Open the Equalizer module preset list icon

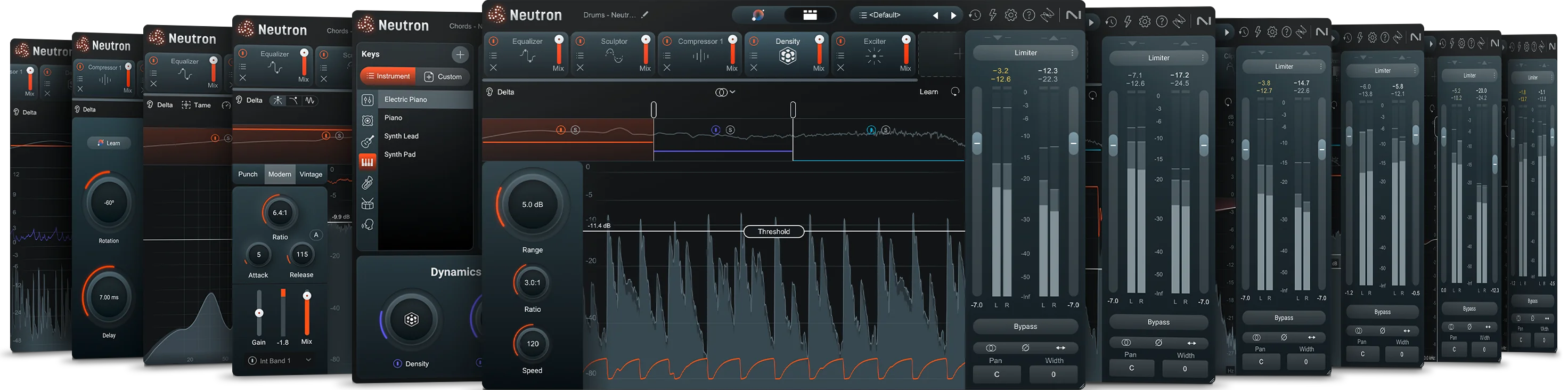click(x=494, y=55)
